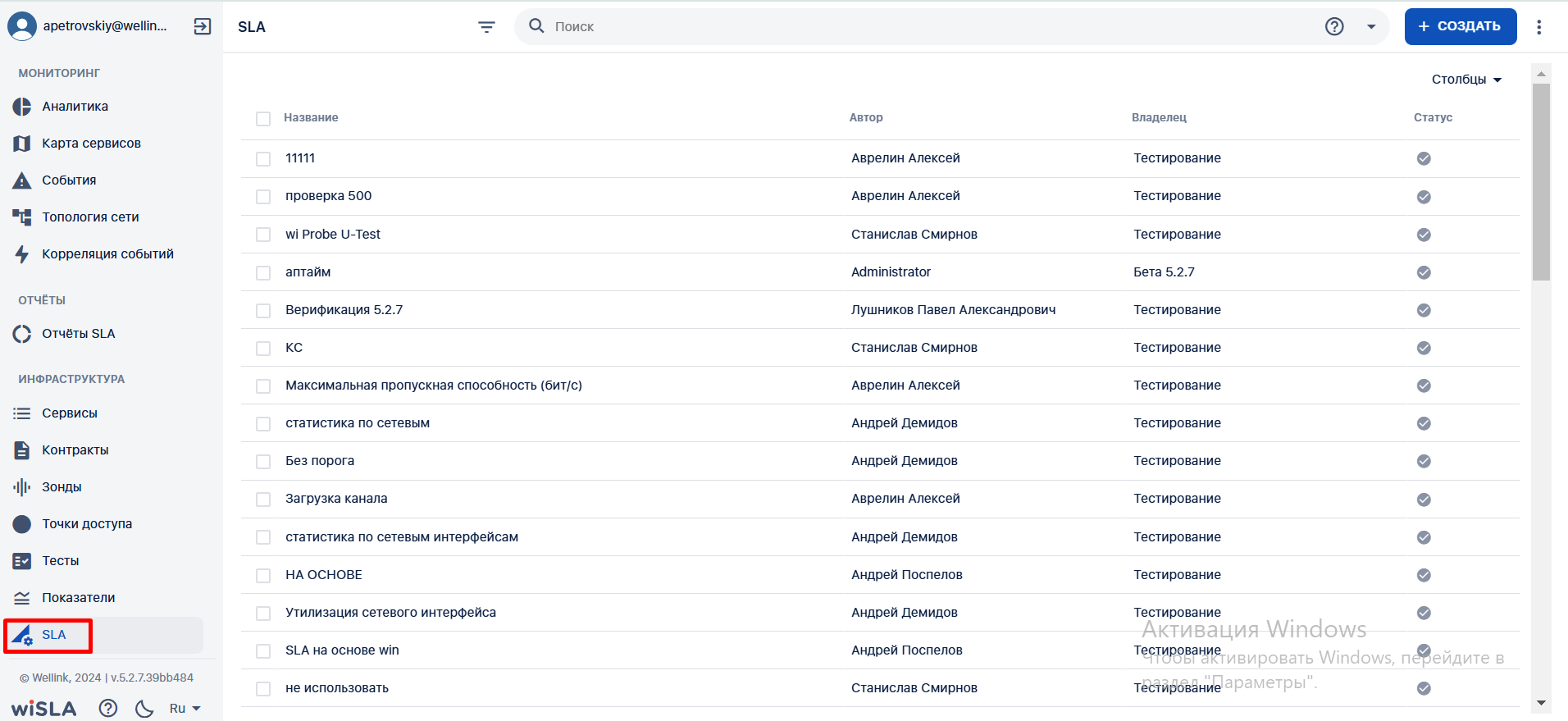Click the user avatar icon
Image resolution: width=1568 pixels, height=721 pixels.
tap(22, 26)
